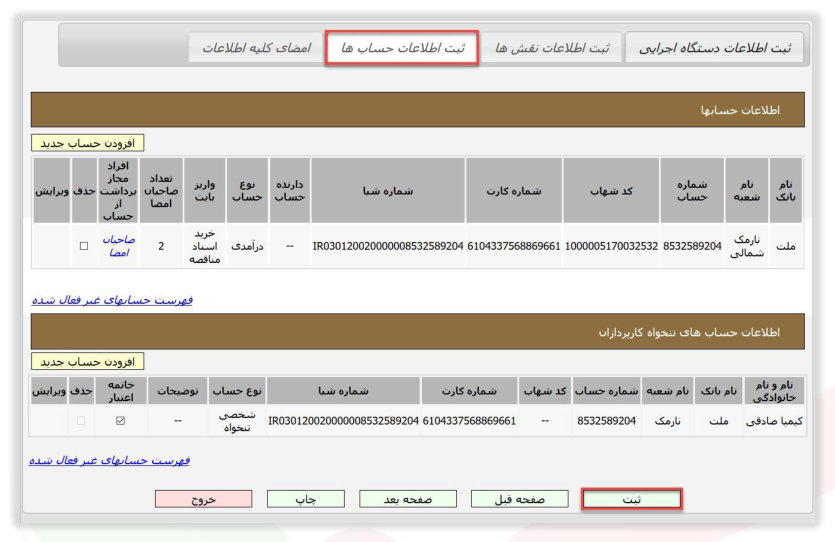The height and width of the screenshot is (542, 835).
Task: Open inactive accounts list below اطلاعات حسابها table
Action: click(112, 300)
